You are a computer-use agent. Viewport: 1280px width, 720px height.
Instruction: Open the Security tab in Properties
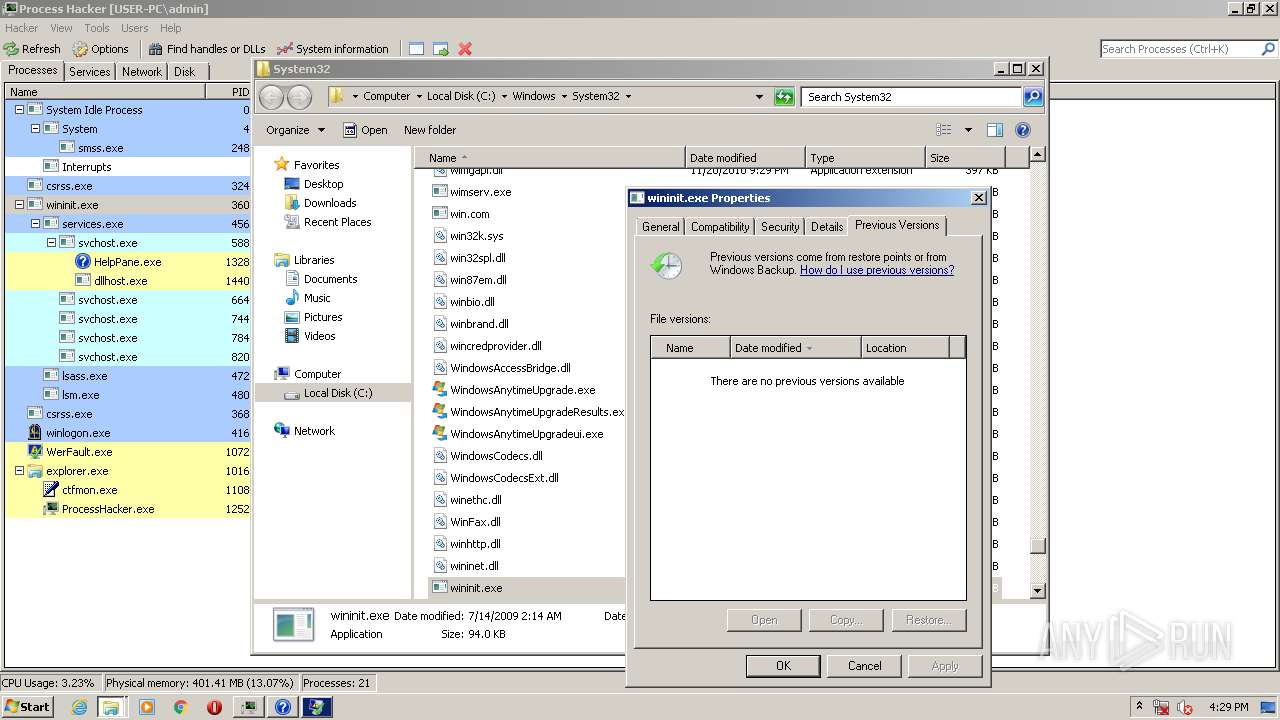pyautogui.click(x=780, y=227)
